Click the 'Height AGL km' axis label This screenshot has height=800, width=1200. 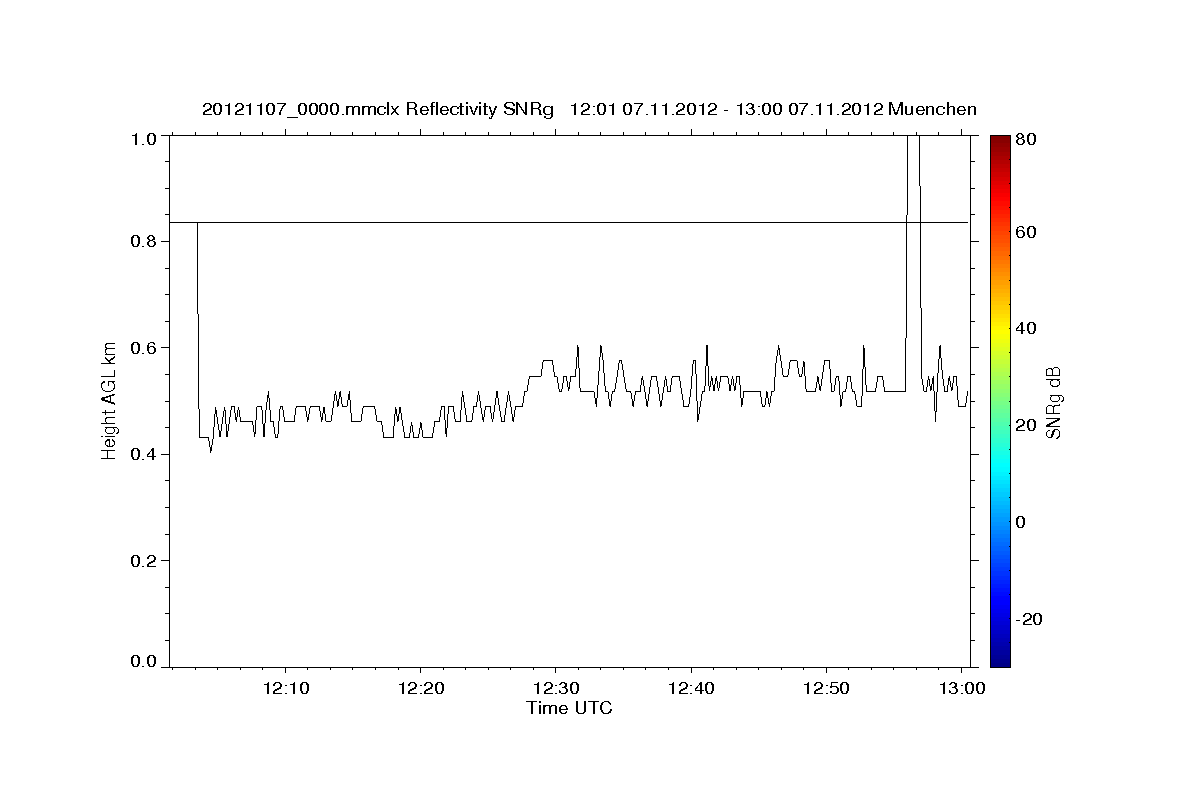[110, 400]
